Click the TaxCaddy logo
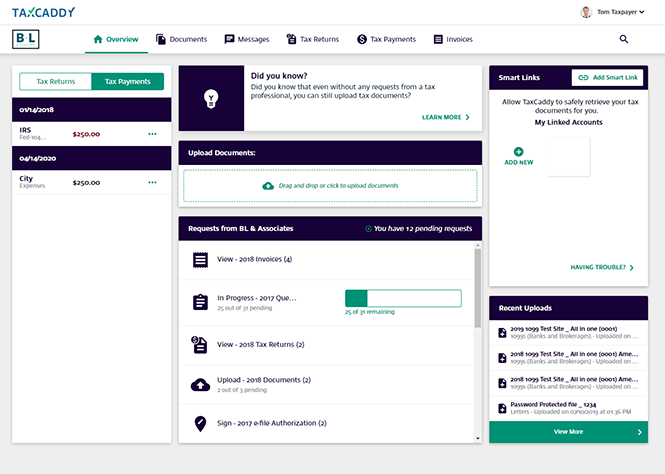The image size is (665, 474). pos(43,12)
